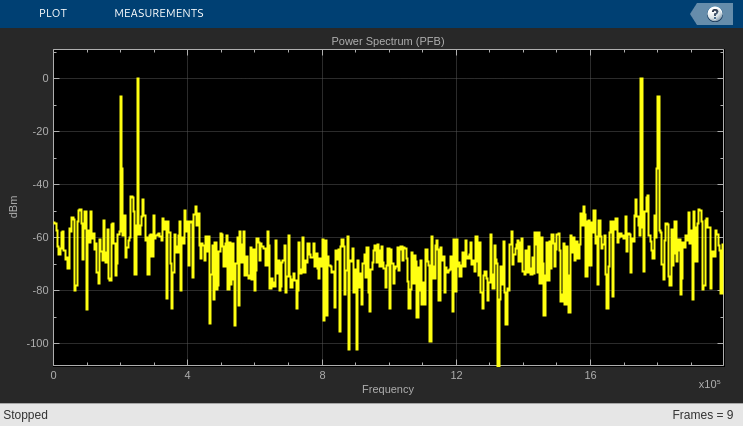Click the 16 x-axis tick label

click(x=590, y=375)
